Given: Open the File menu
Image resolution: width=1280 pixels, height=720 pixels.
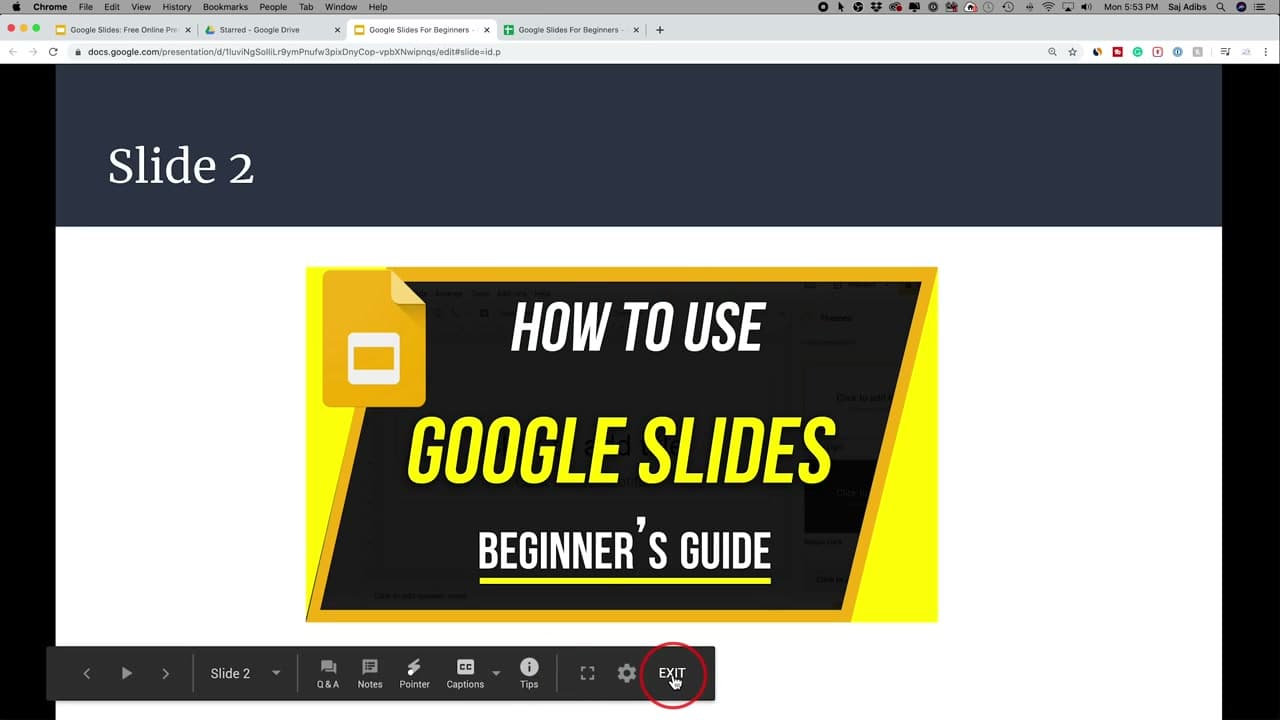Looking at the screenshot, I should (x=86, y=7).
